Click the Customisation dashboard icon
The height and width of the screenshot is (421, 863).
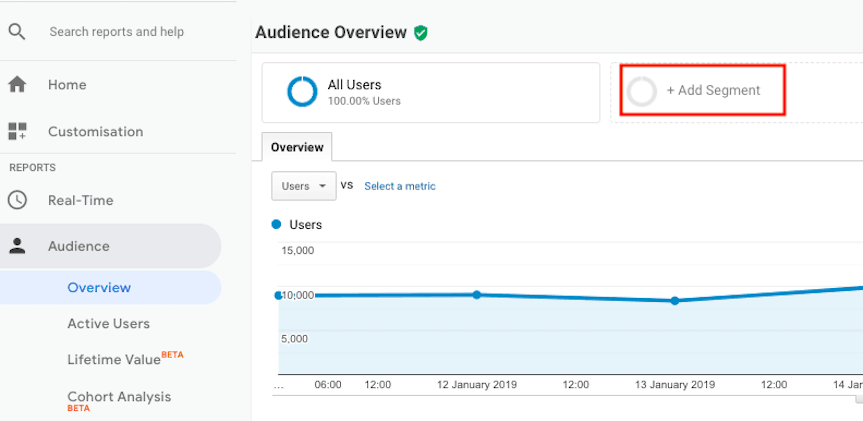pos(17,131)
